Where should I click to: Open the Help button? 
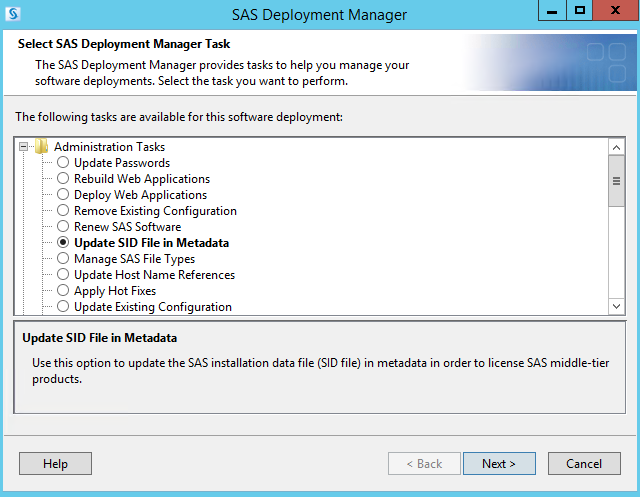coord(56,463)
